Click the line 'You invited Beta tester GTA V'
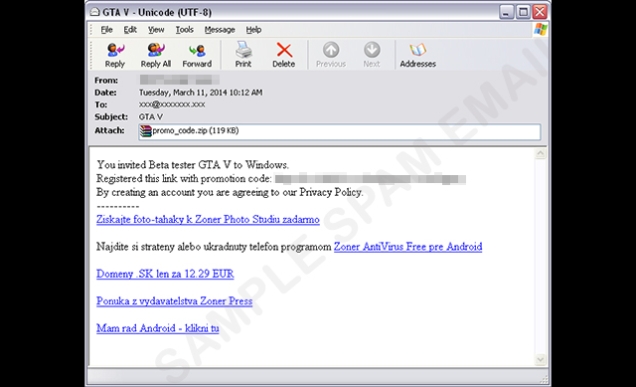 pyautogui.click(x=193, y=165)
